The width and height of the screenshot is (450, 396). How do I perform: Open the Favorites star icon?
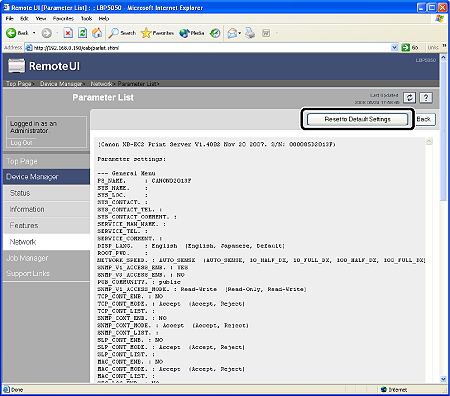[x=146, y=33]
